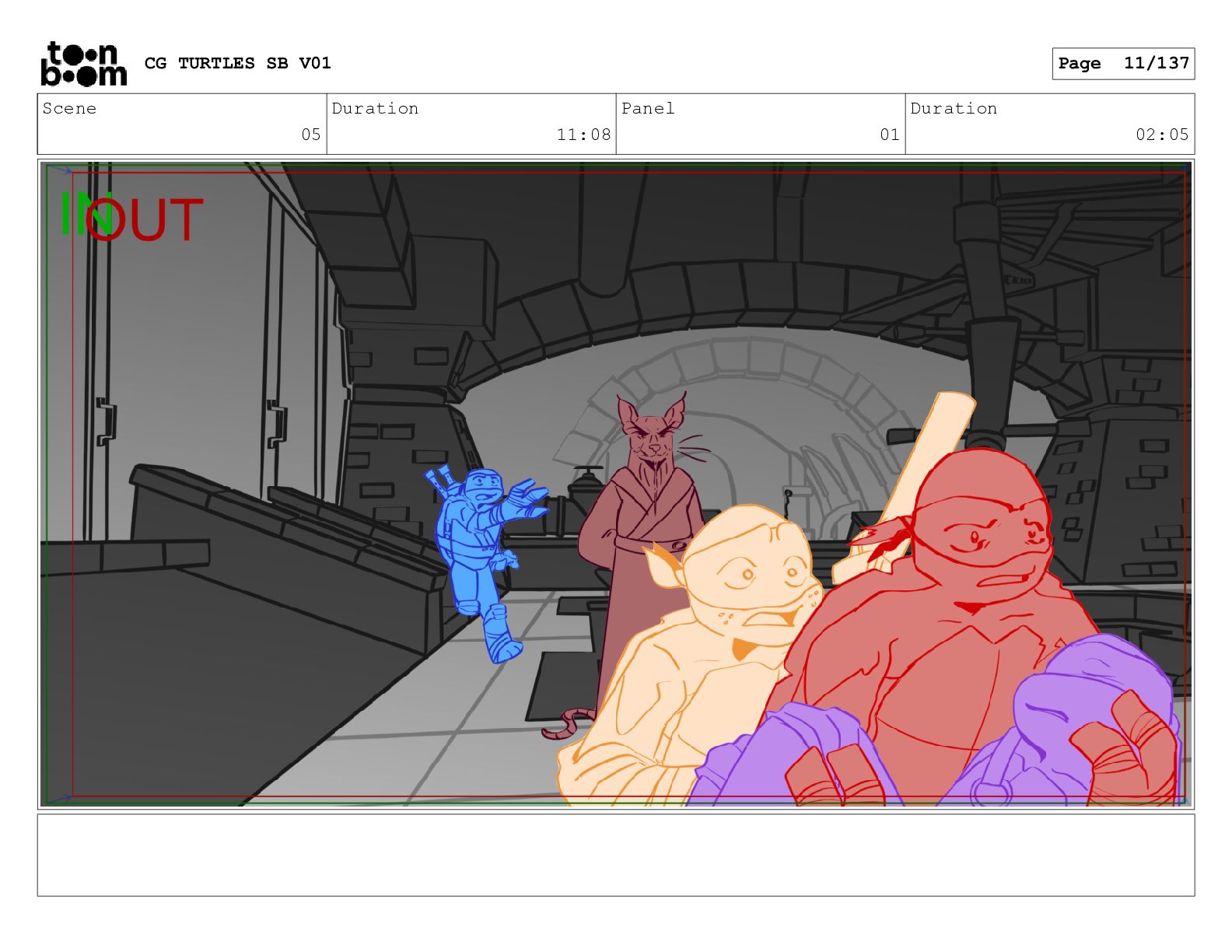
Task: Click the red 'OUT' camera label
Action: (x=146, y=219)
